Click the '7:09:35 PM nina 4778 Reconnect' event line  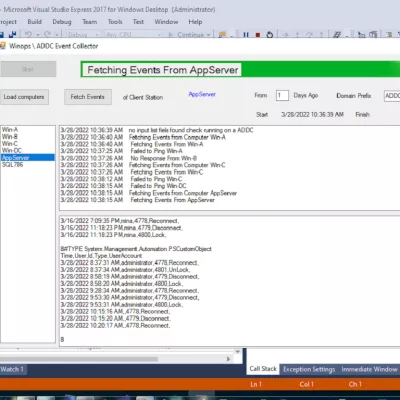tap(120, 221)
